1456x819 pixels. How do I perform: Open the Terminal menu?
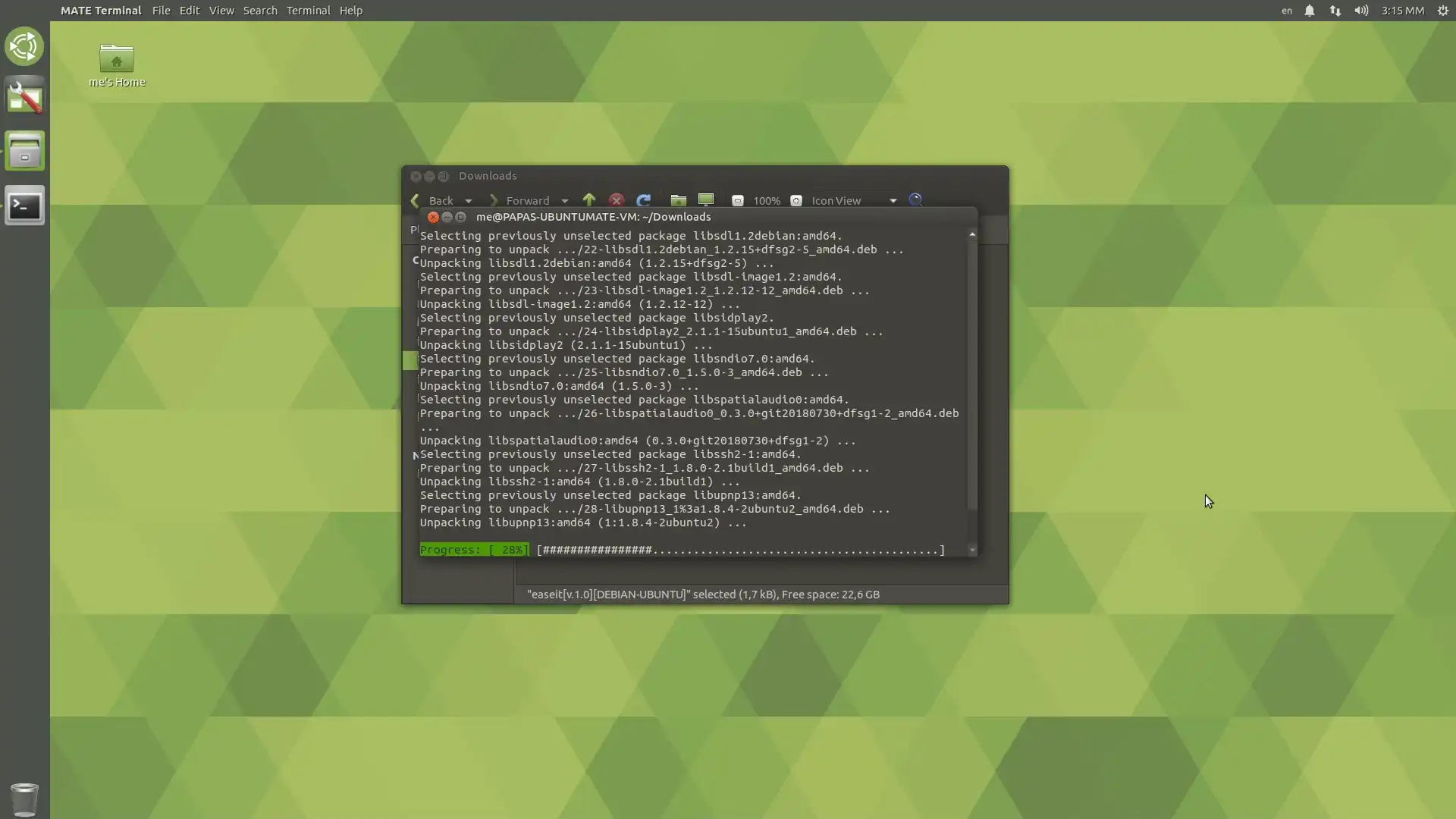click(308, 11)
